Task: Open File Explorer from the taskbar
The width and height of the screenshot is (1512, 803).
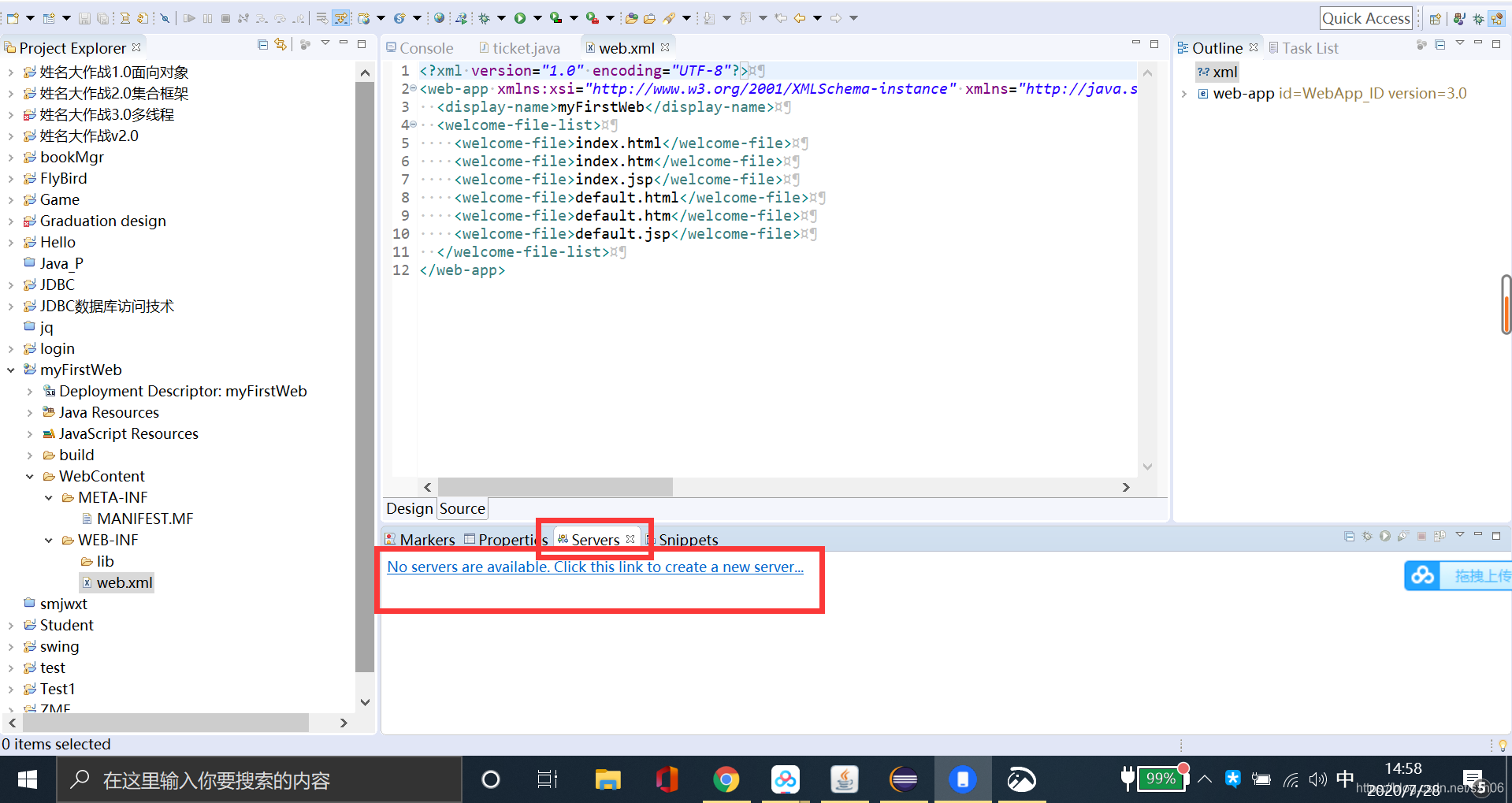Action: (607, 780)
